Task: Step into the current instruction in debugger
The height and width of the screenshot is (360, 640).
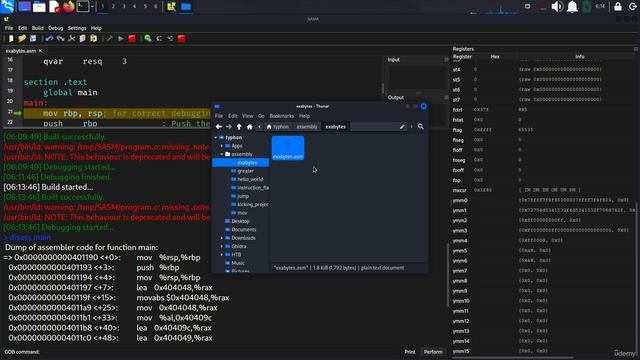Action: [x=170, y=38]
